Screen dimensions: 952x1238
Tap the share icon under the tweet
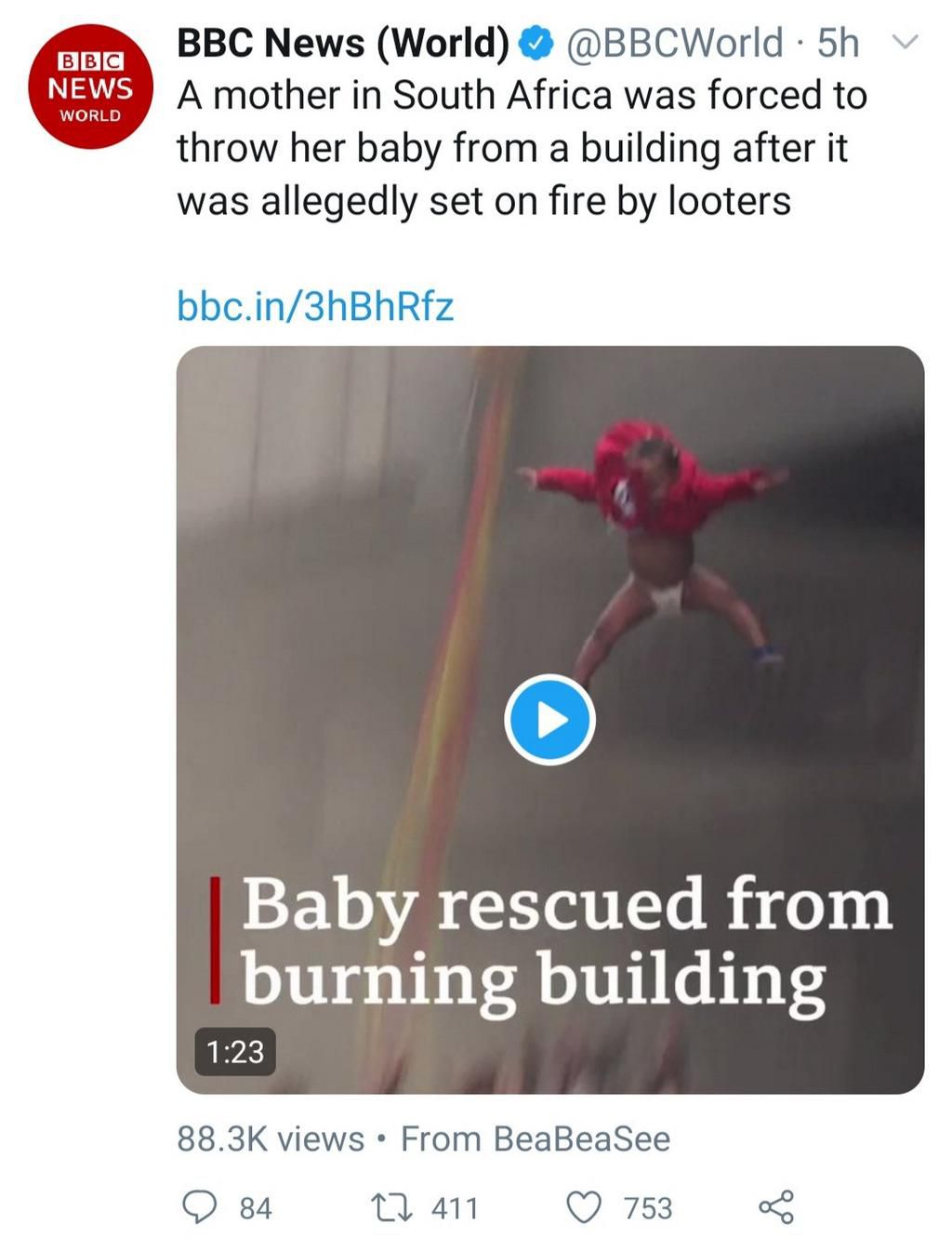776,1206
